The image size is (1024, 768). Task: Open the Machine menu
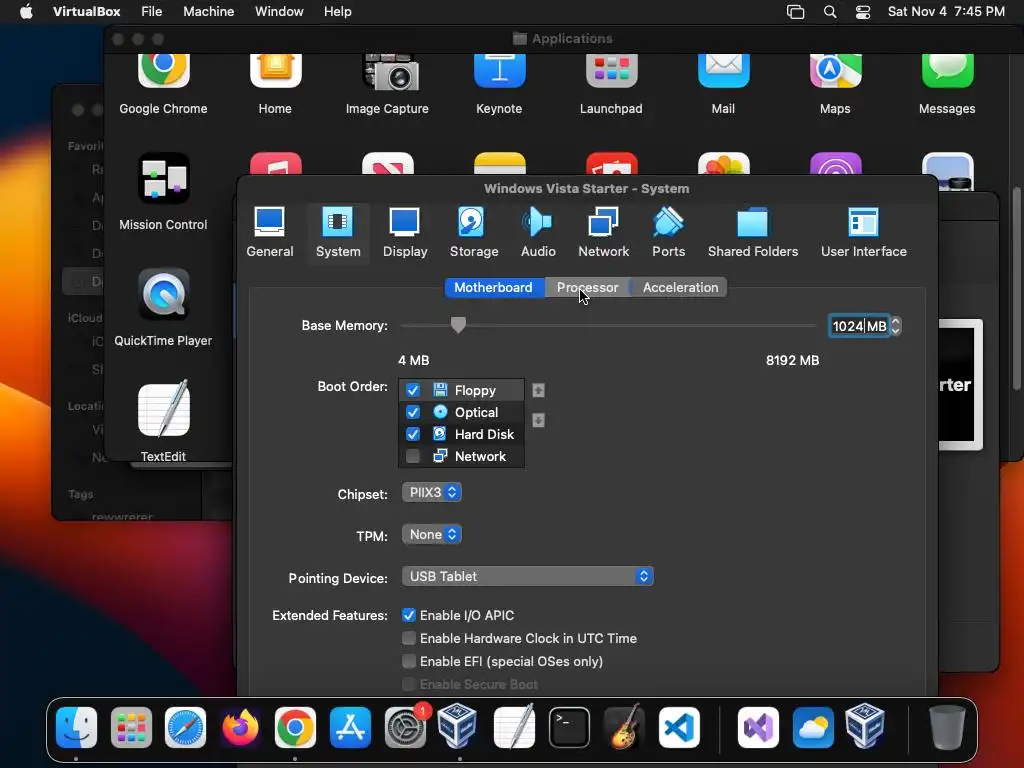(208, 12)
